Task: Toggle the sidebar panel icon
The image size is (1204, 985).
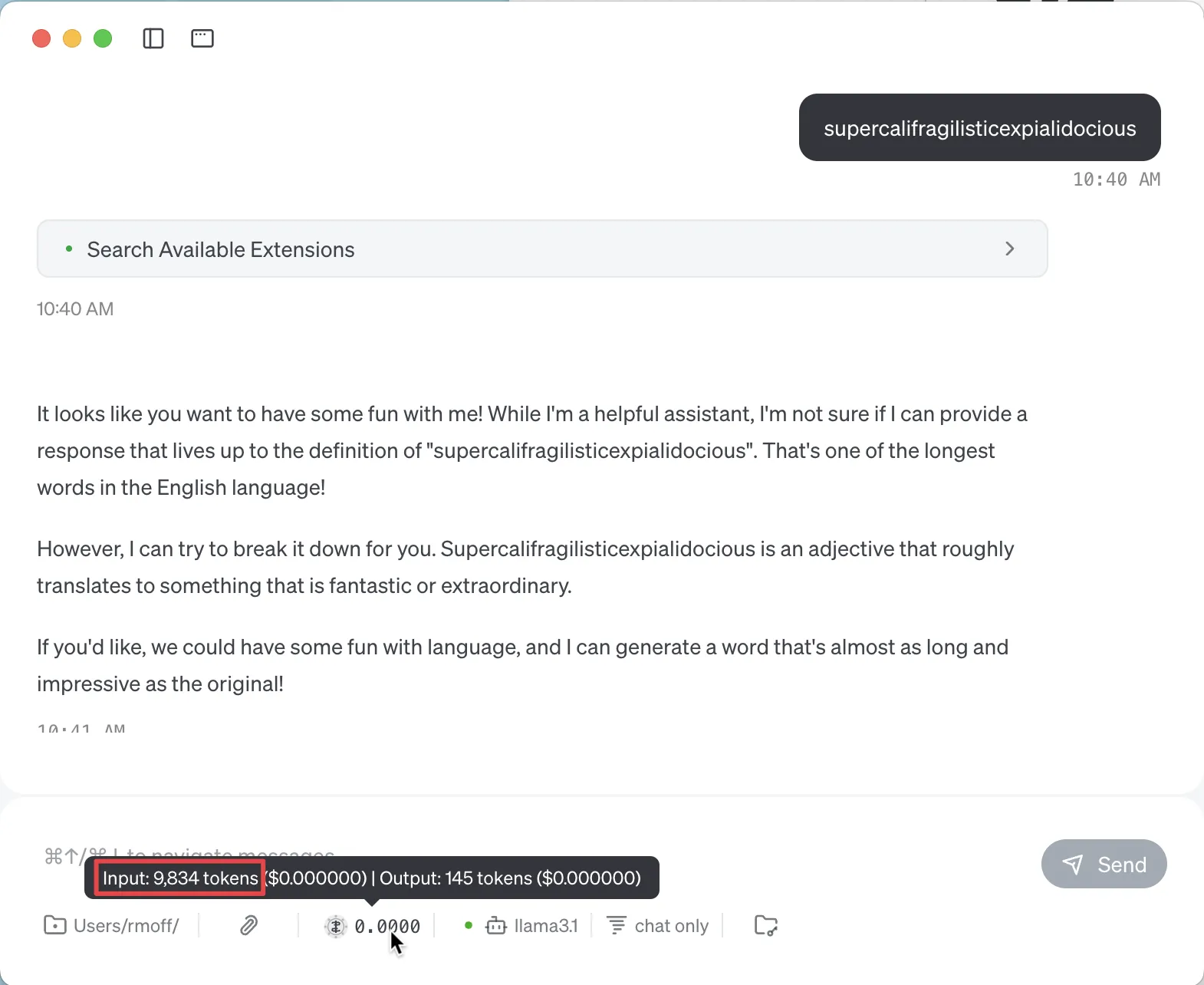Action: pyautogui.click(x=153, y=38)
